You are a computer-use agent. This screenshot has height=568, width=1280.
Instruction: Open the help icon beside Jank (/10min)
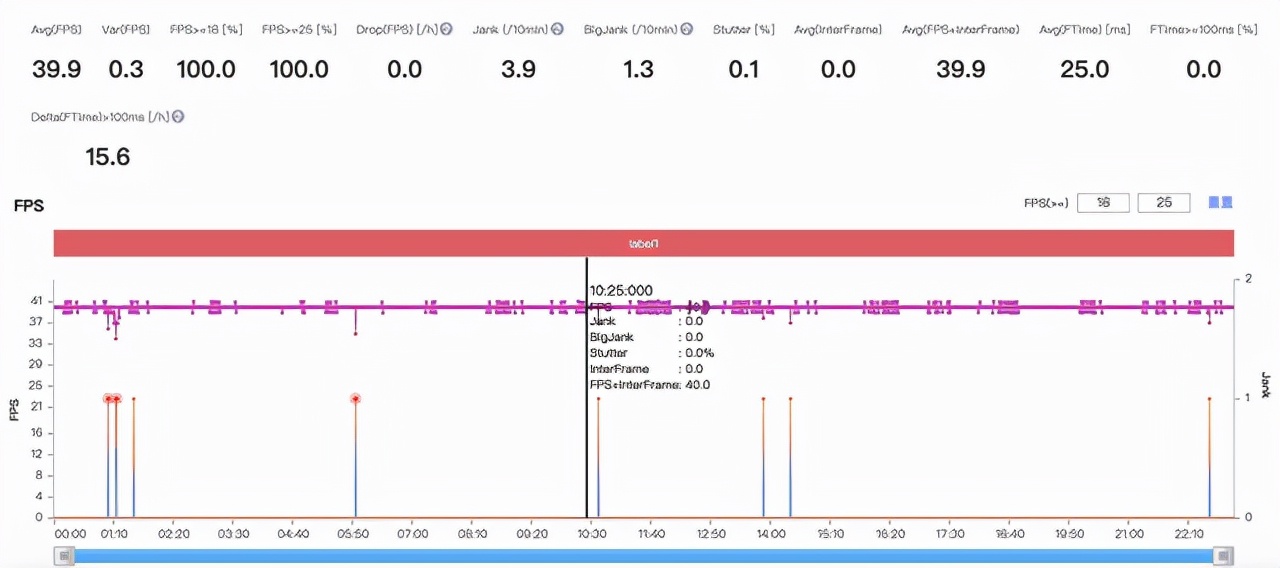557,30
